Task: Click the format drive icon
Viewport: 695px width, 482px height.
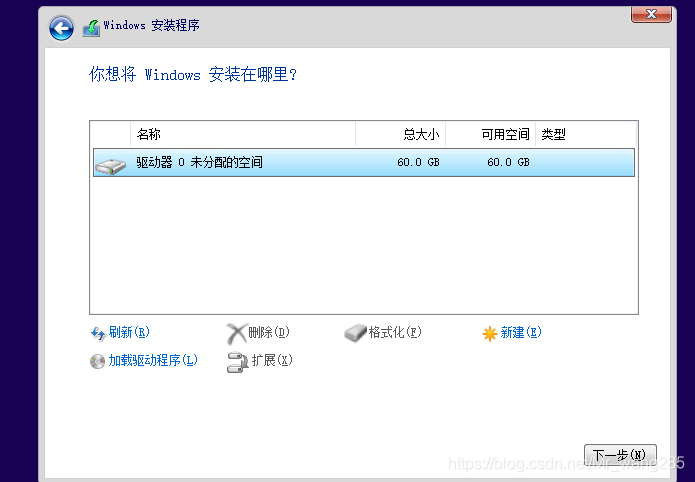Action: click(x=355, y=333)
